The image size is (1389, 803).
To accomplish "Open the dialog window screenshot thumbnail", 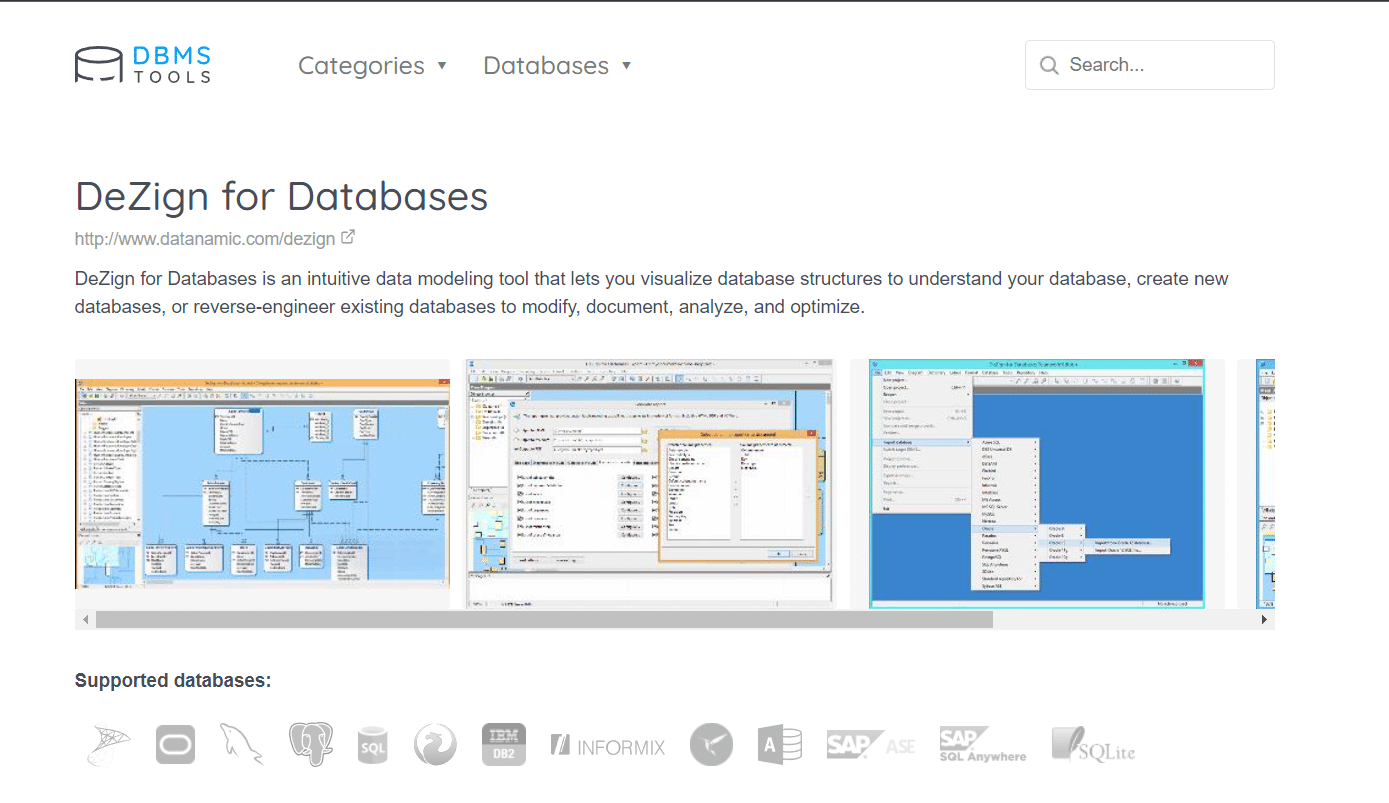I will click(650, 484).
